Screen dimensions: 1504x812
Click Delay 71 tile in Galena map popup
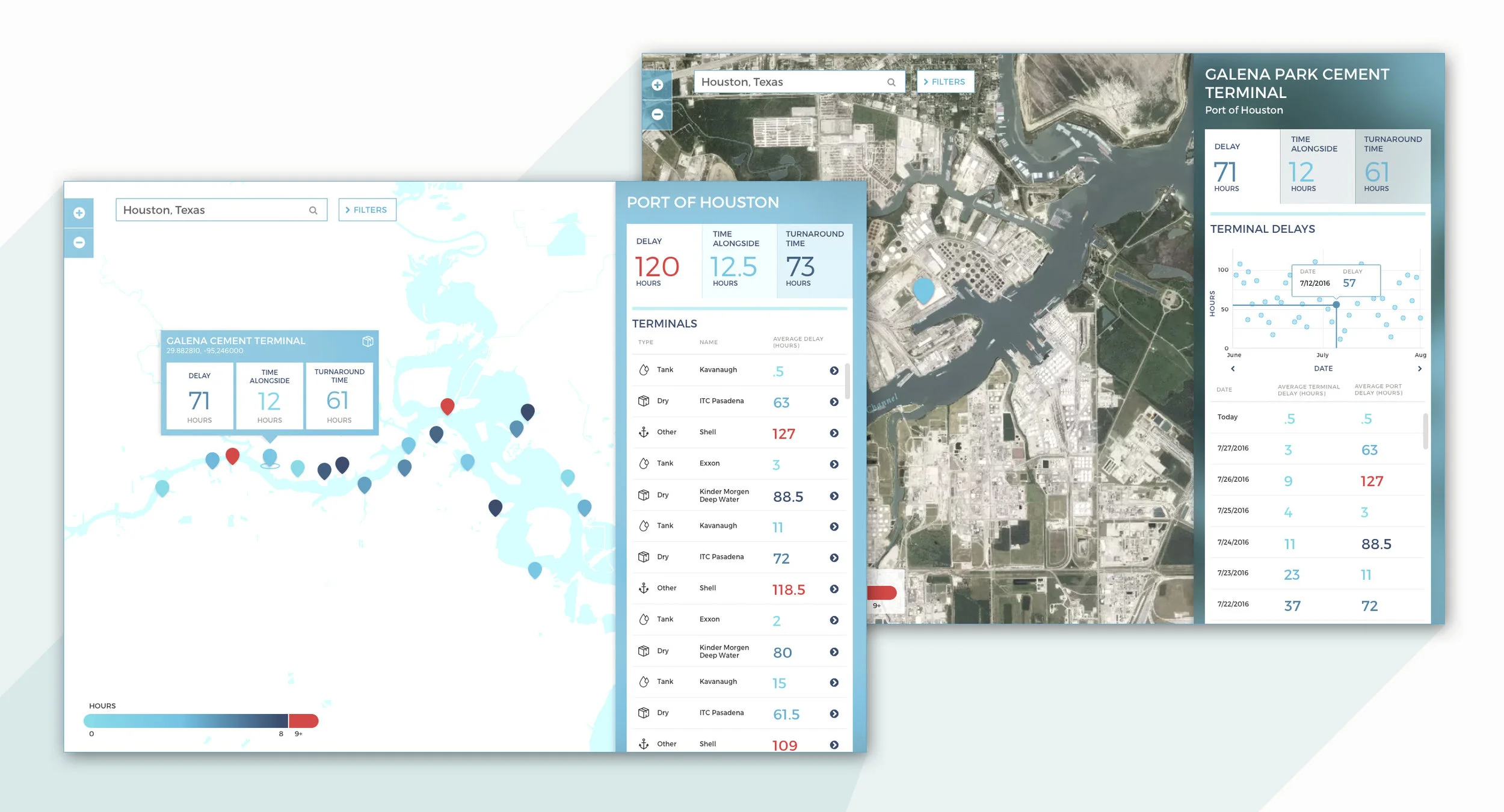click(200, 396)
